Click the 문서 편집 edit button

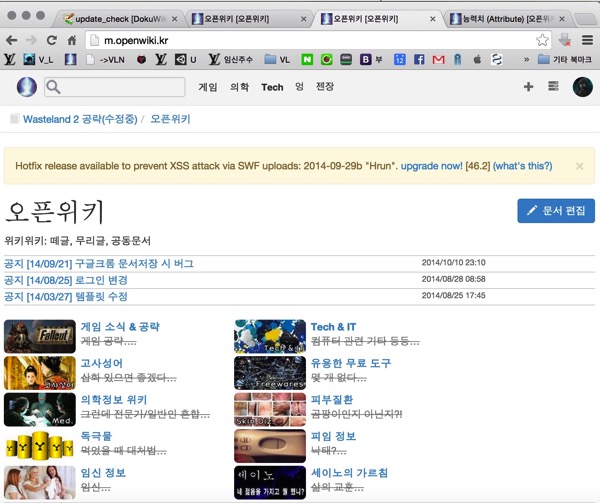point(556,211)
